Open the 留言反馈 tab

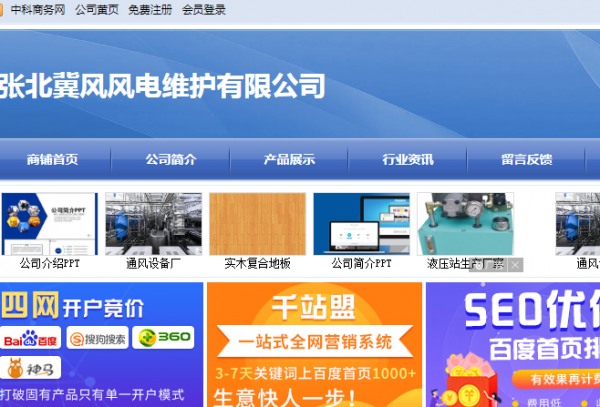526,159
